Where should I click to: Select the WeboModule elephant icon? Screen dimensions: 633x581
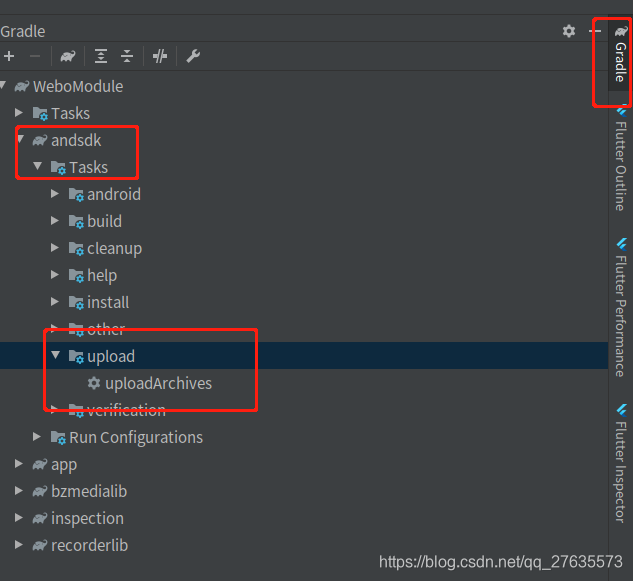click(22, 86)
